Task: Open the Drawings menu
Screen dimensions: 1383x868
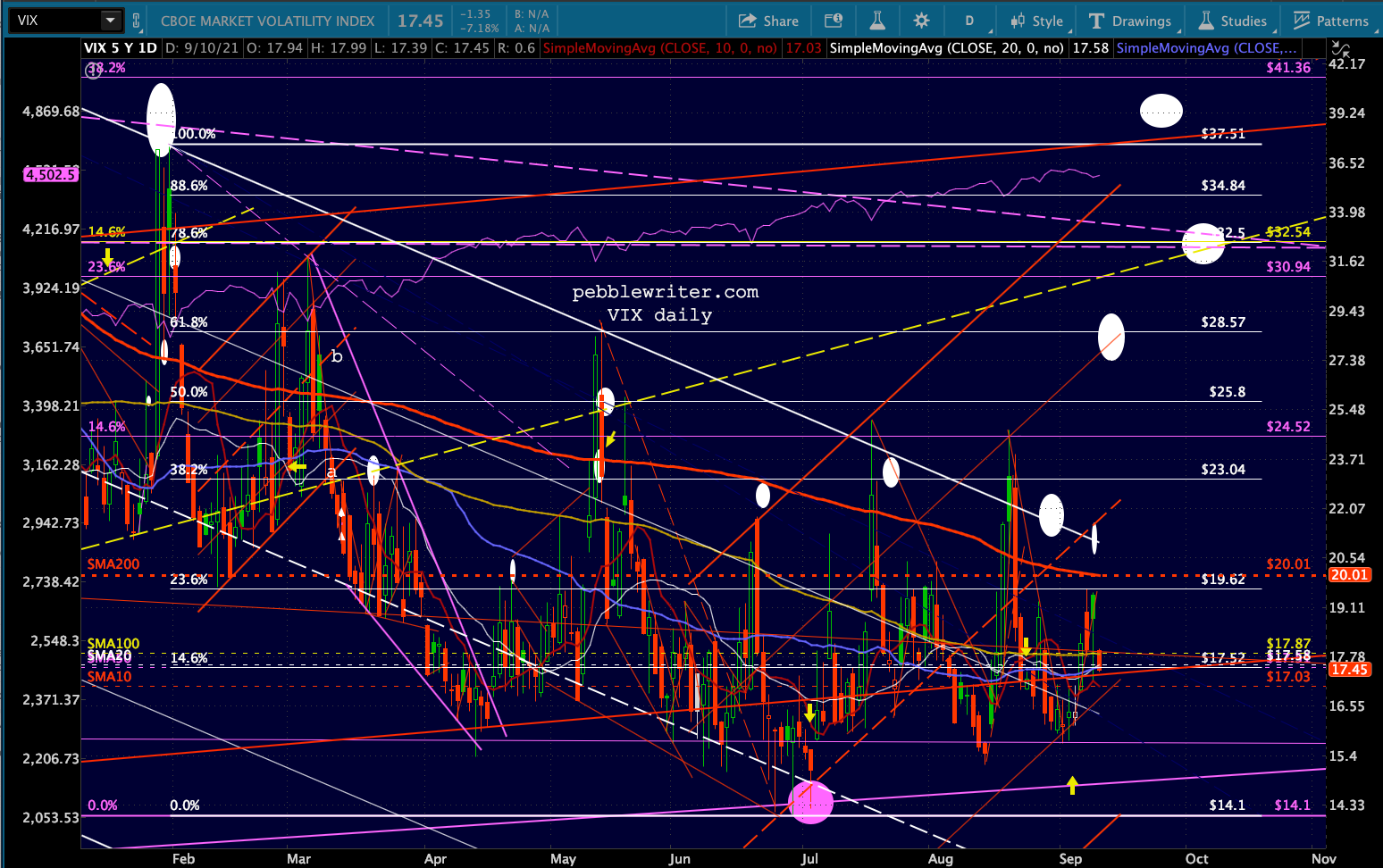Action: coord(1130,21)
